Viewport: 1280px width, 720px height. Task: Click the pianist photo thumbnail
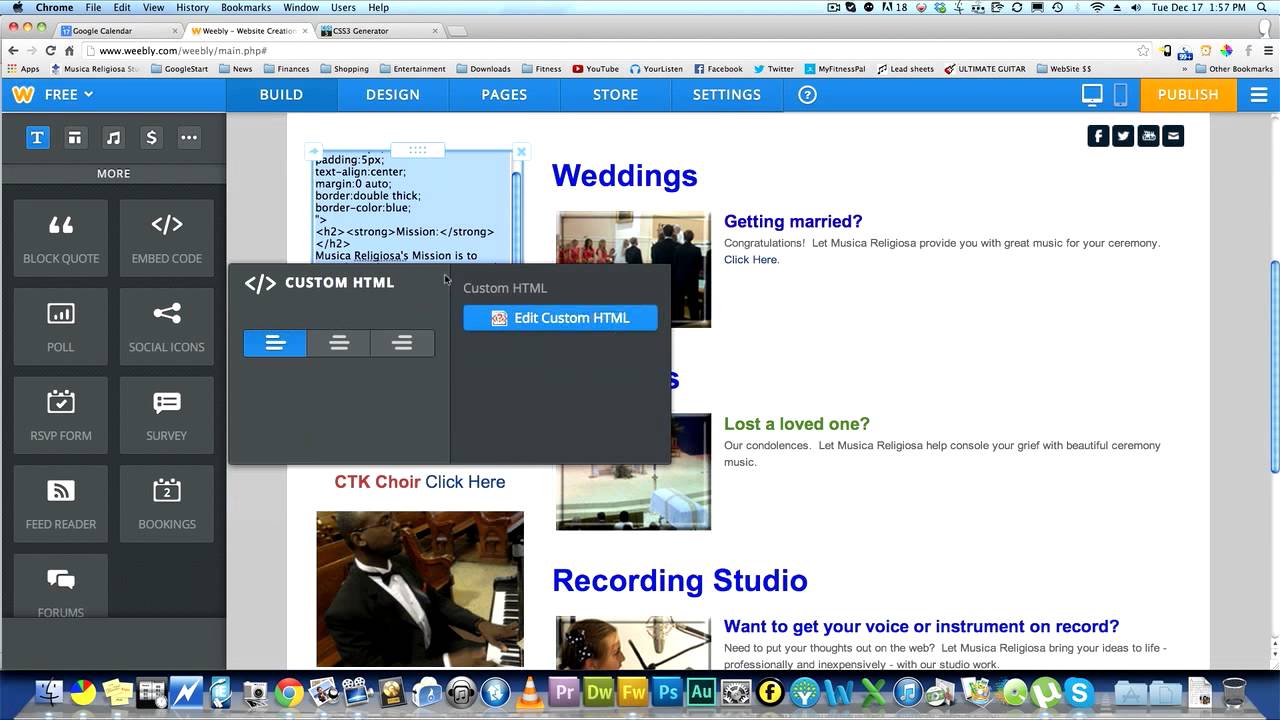420,589
